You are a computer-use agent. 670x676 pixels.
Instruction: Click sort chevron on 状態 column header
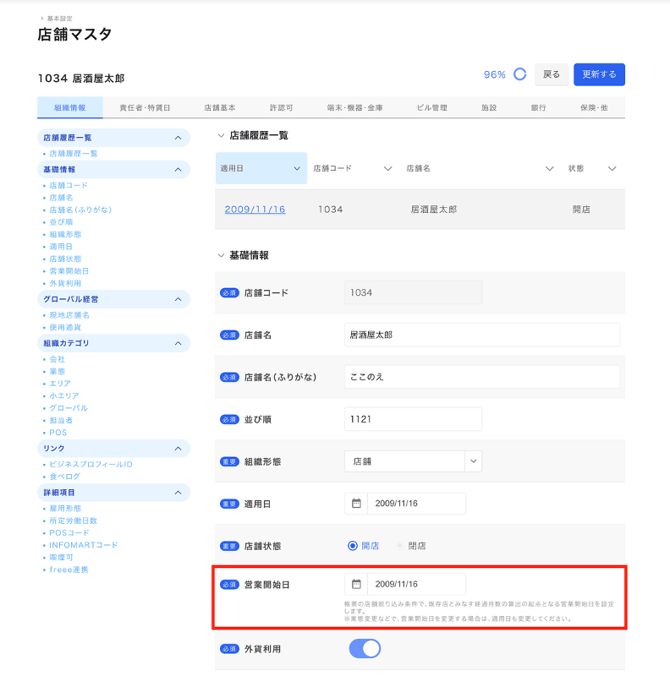(612, 169)
